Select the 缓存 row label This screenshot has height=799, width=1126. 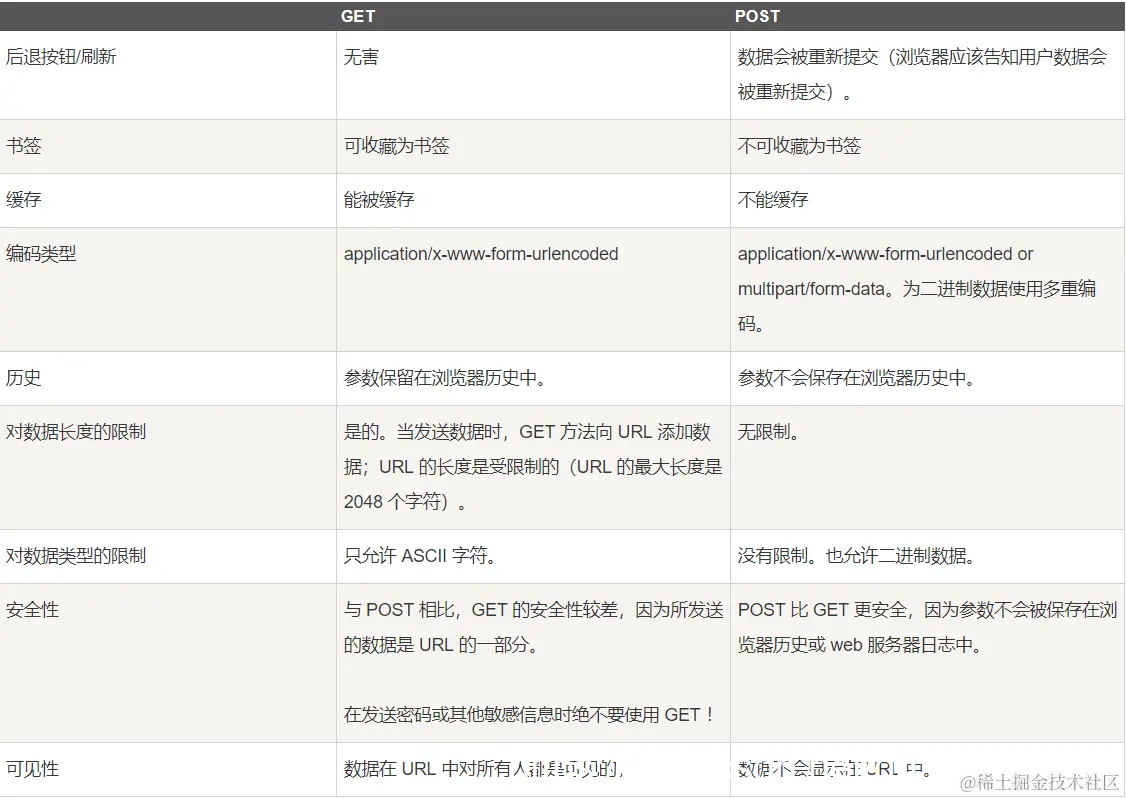point(24,200)
